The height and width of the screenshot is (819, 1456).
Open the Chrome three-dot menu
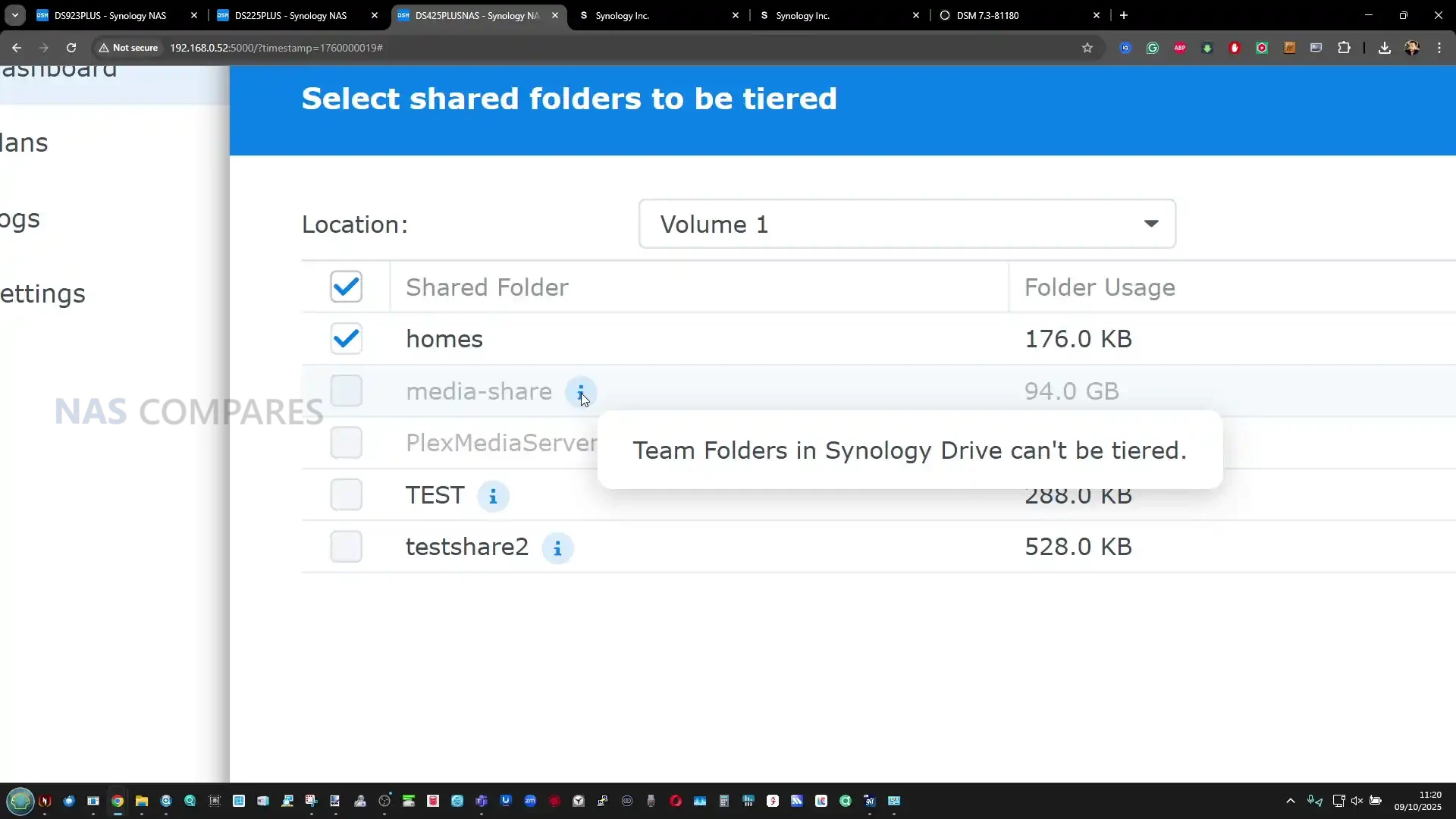[1439, 48]
